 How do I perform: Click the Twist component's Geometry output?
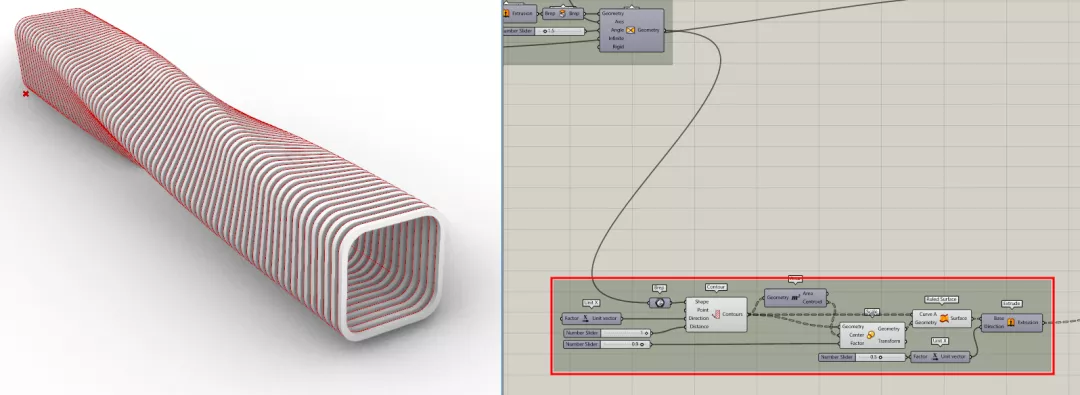tap(648, 30)
